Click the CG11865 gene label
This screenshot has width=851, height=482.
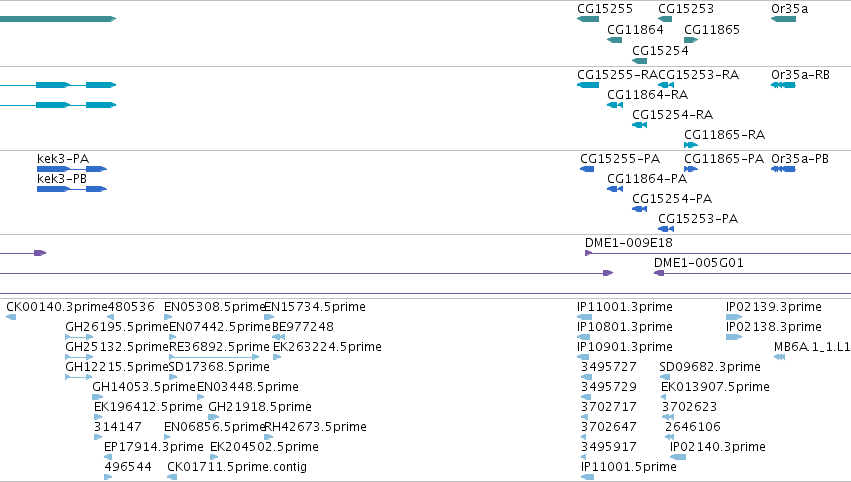click(x=712, y=30)
